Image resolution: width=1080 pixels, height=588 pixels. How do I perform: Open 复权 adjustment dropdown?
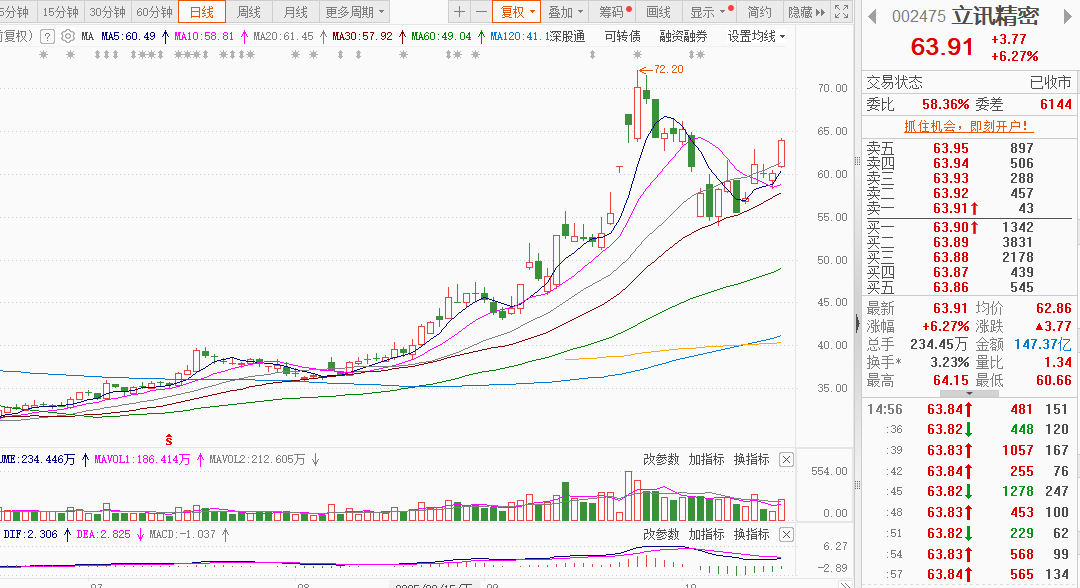pos(517,12)
